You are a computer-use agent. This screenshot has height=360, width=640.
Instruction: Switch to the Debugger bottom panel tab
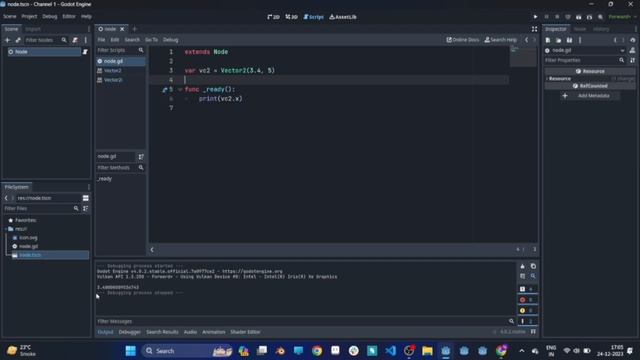[129, 332]
